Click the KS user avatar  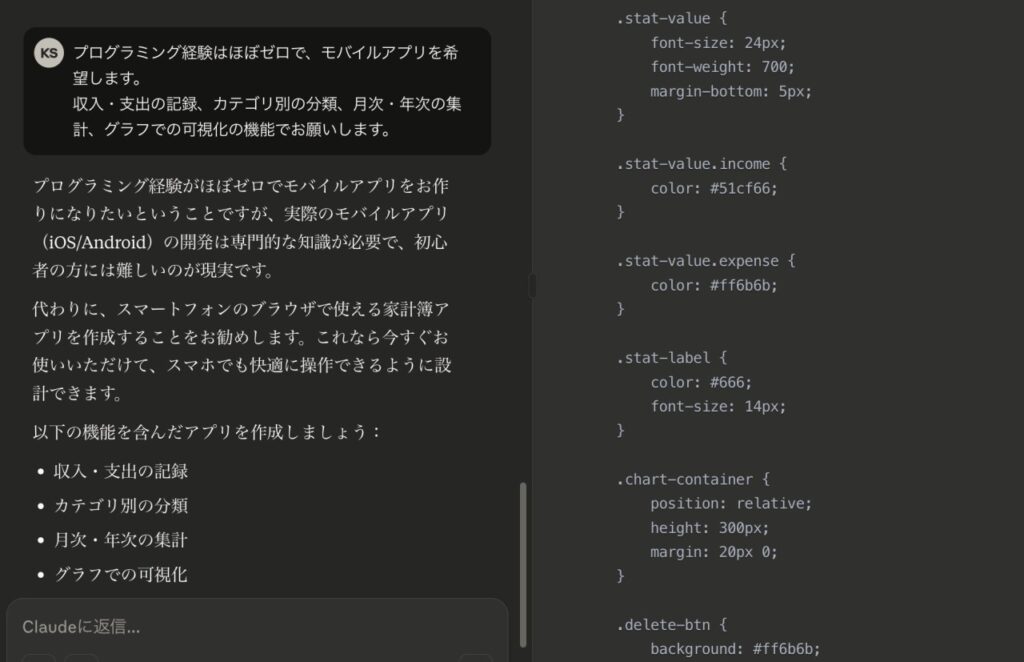[x=49, y=53]
